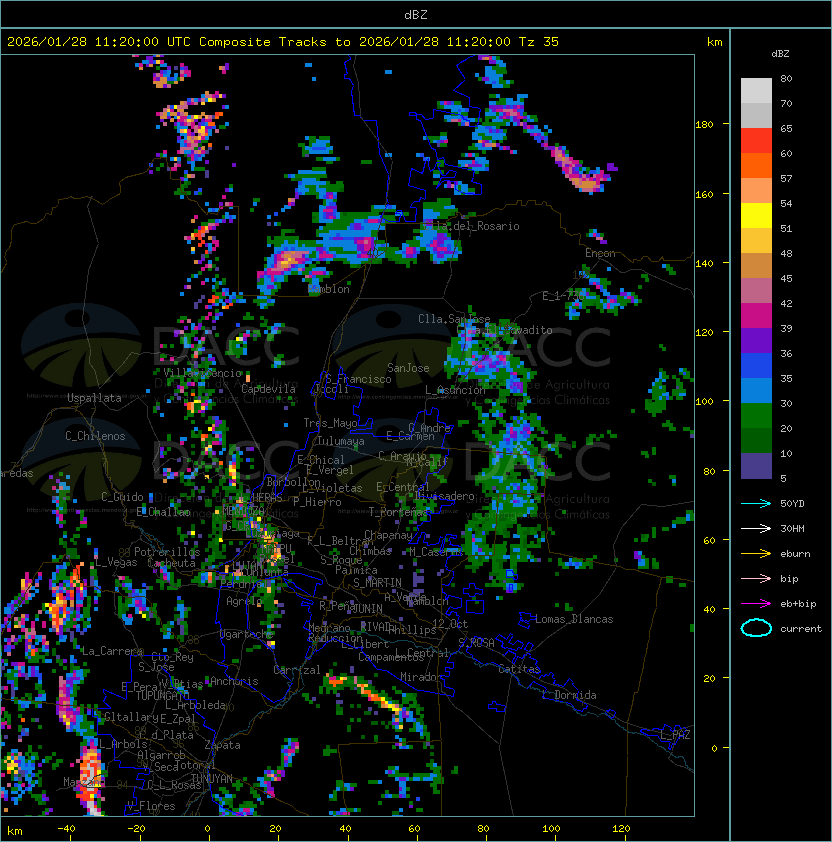Click the 'TUNUYAN' map label
This screenshot has height=842, width=832.
tap(212, 779)
